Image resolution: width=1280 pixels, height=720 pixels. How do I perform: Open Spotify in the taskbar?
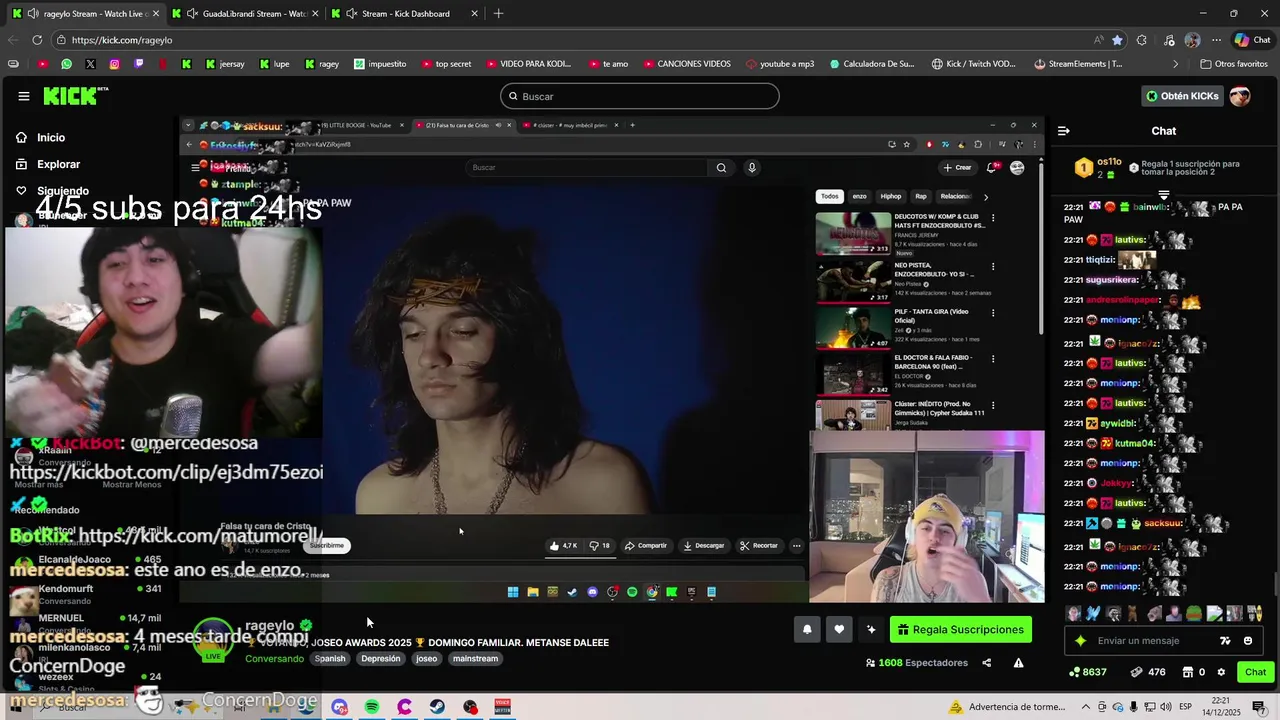click(x=372, y=707)
